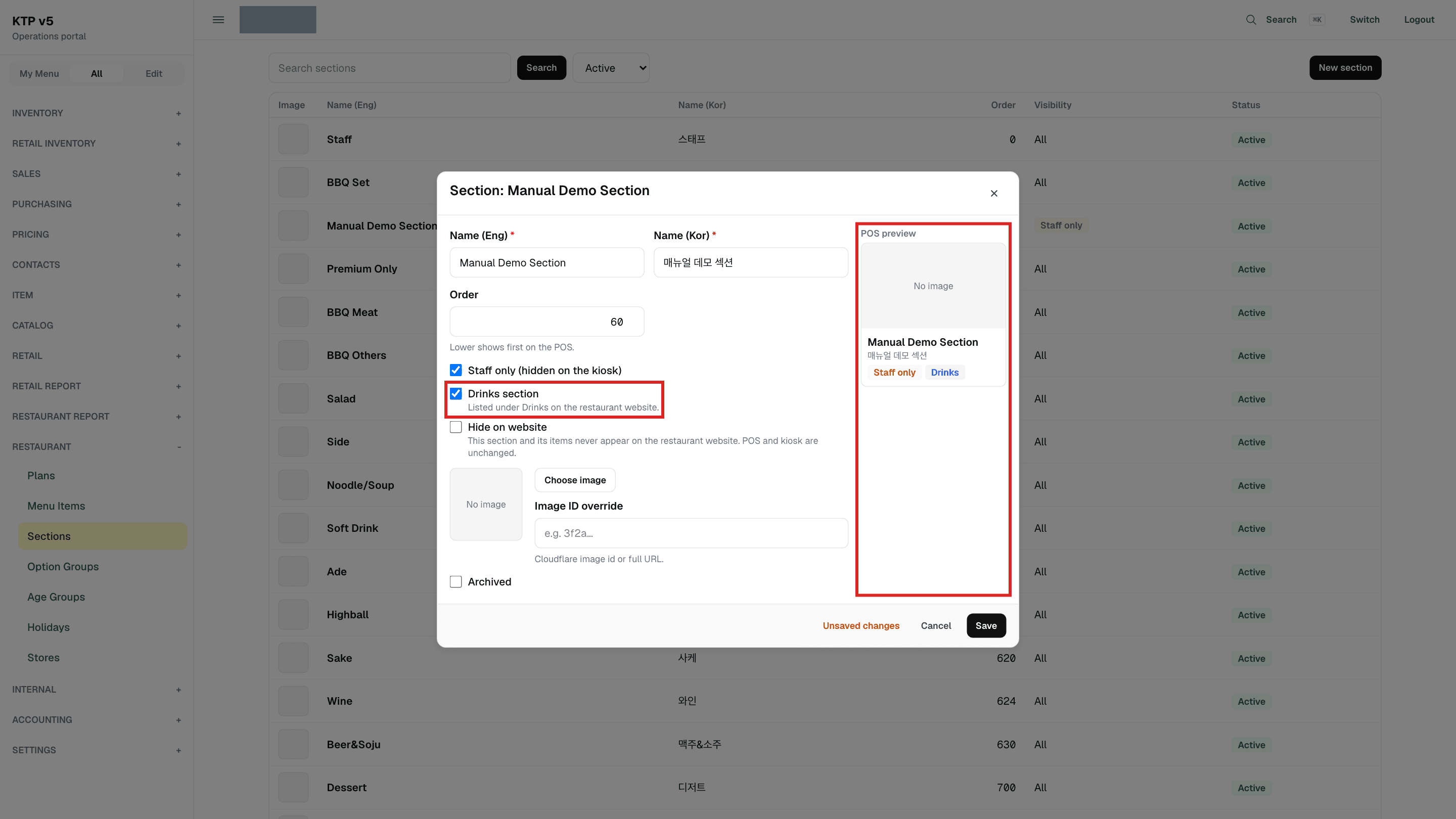Uncheck Staff only hidden on kiosk
Screen dimensions: 1456x819
[456, 370]
